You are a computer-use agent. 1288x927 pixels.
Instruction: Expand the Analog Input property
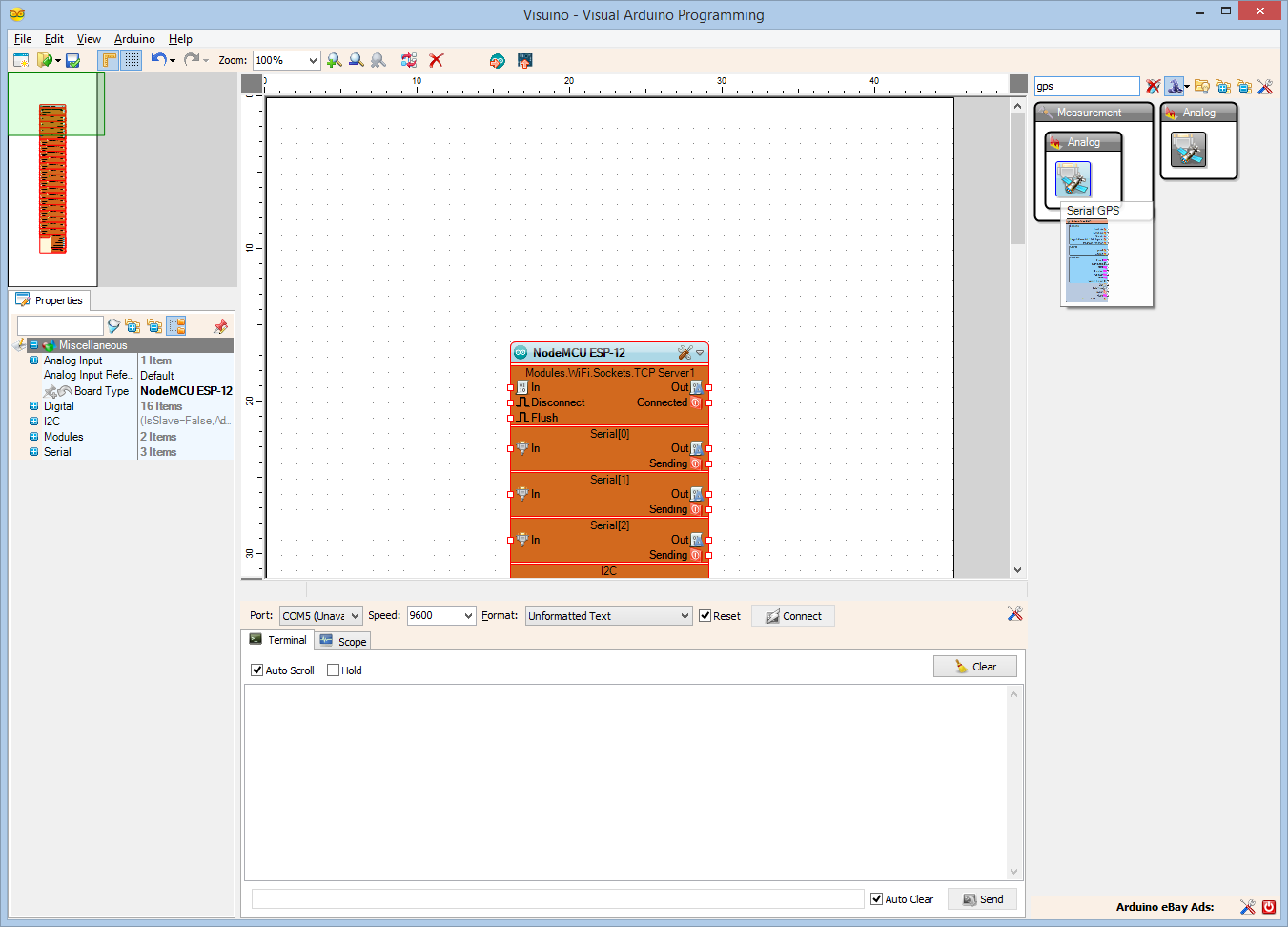pos(33,360)
